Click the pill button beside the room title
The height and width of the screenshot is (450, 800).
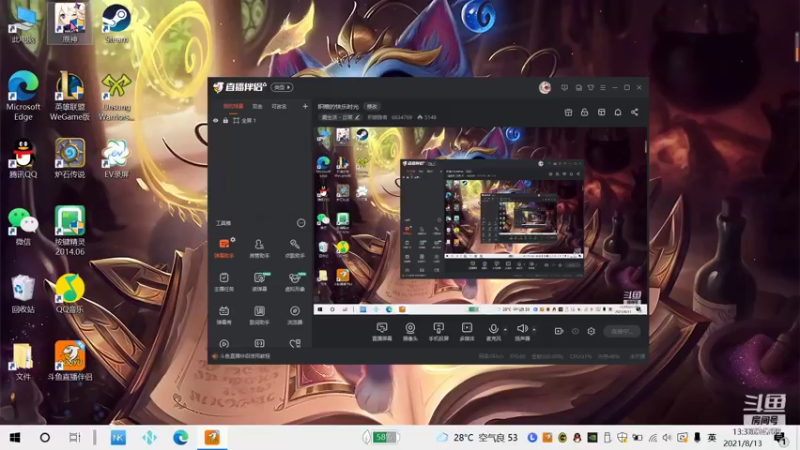pyautogui.click(x=372, y=107)
